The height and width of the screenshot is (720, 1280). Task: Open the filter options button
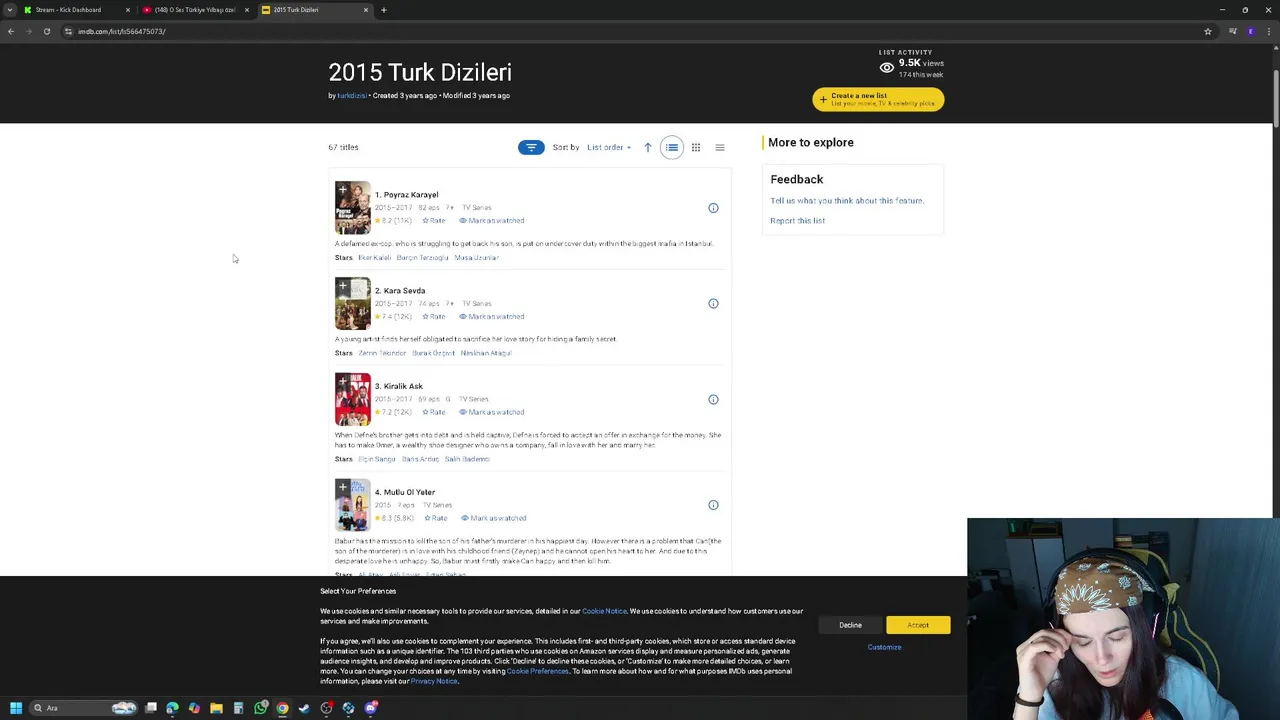coord(531,147)
